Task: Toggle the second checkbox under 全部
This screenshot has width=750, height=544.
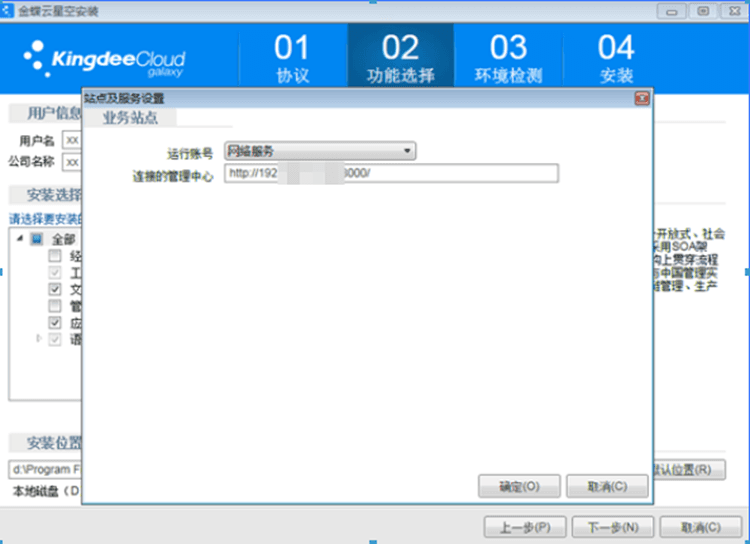Action: (x=55, y=272)
